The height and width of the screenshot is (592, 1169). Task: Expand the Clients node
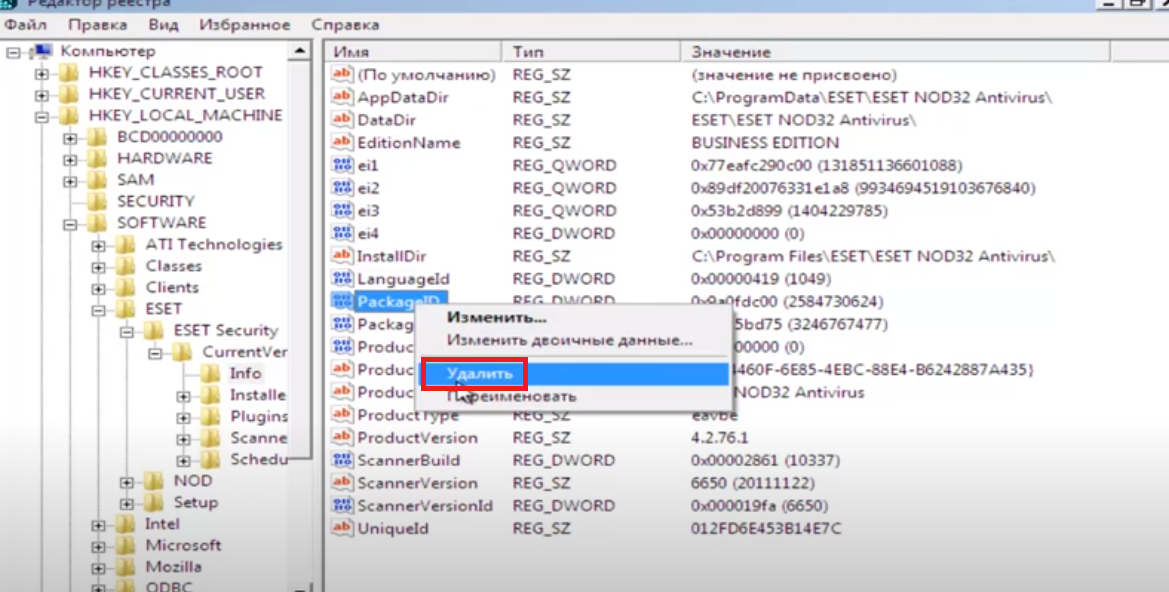(x=98, y=289)
